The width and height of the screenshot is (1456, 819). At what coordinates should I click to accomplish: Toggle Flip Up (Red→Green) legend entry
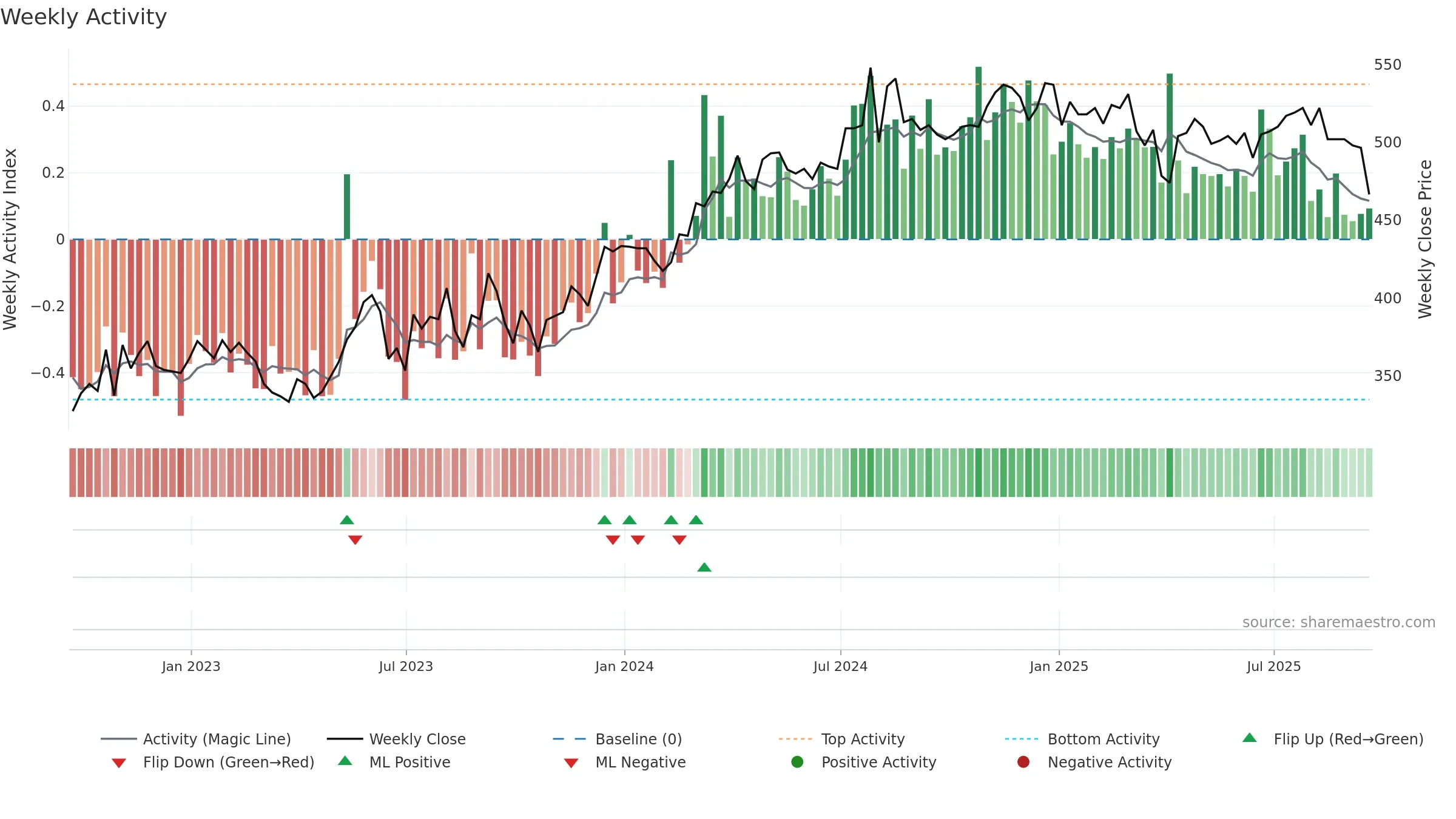(x=1332, y=739)
